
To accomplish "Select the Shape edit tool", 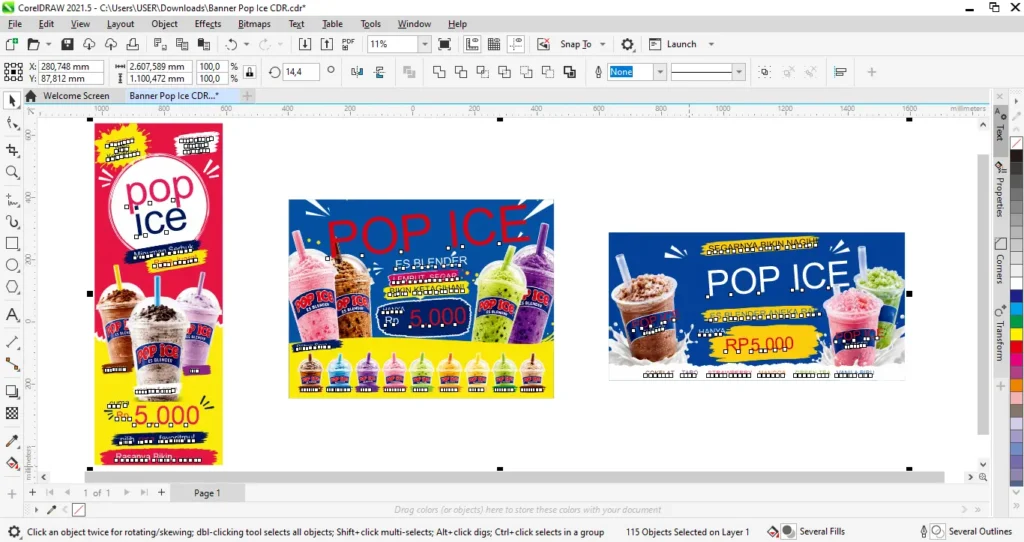I will pyautogui.click(x=12, y=123).
